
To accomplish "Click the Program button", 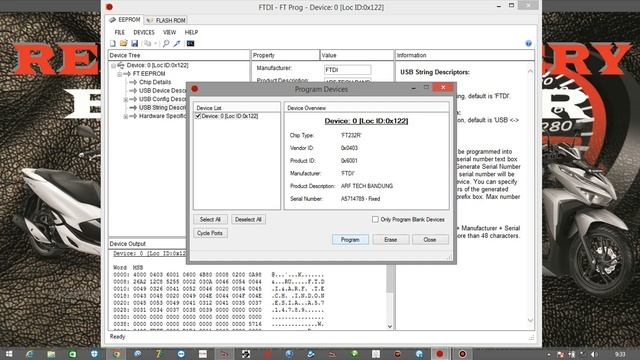I will click(x=350, y=240).
